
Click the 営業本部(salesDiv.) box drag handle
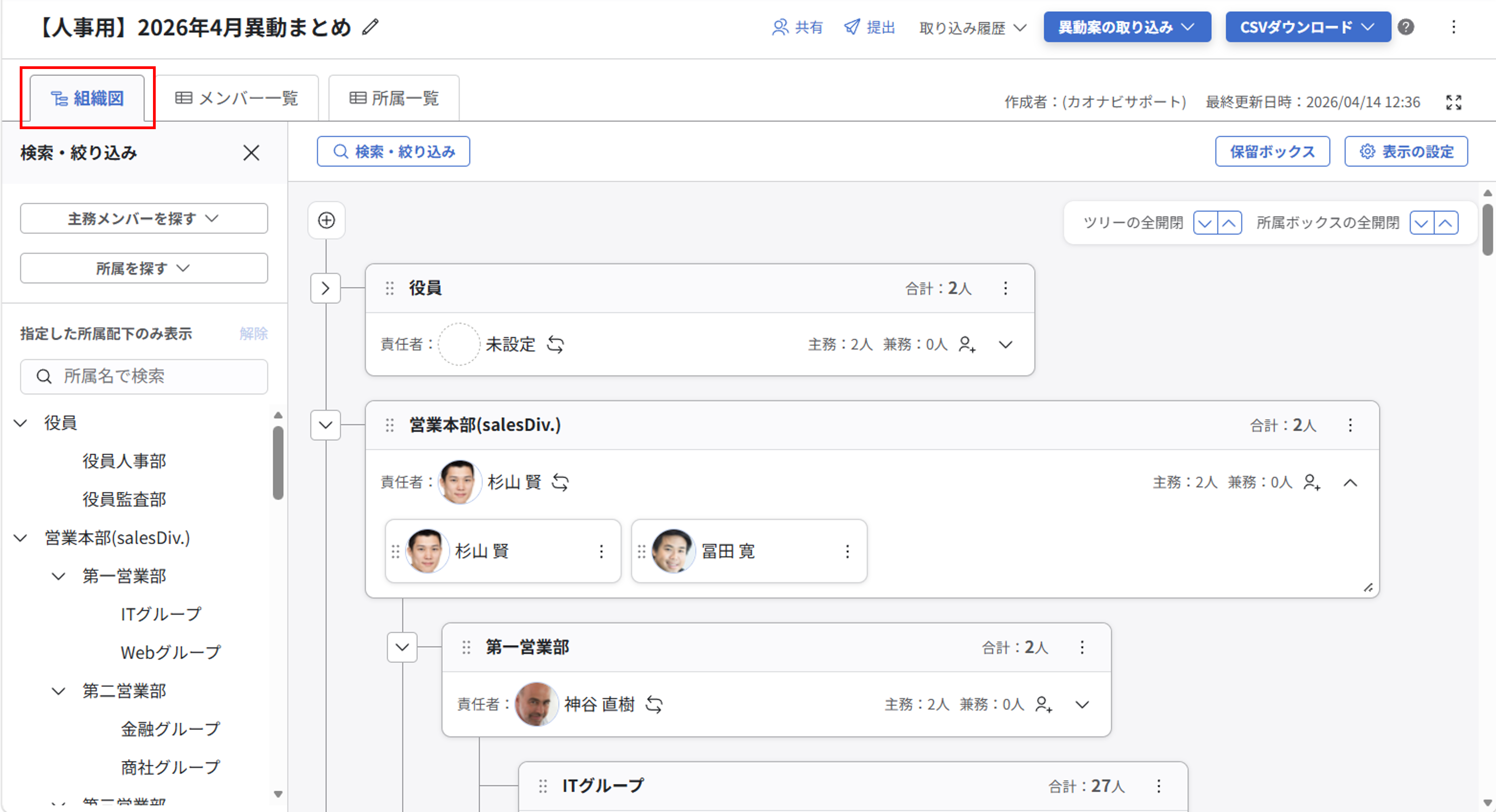(390, 425)
